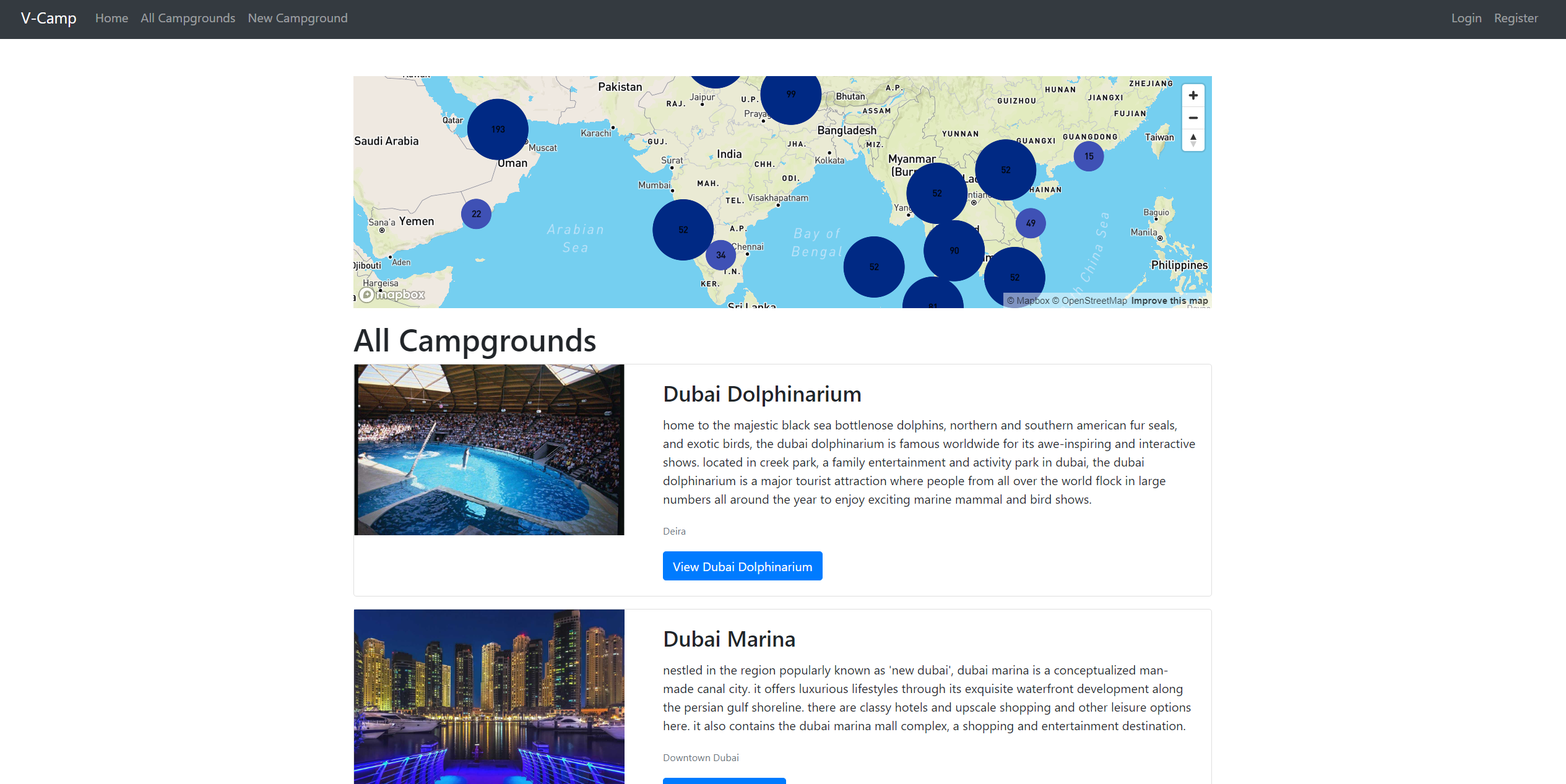
Task: Click the 15 cluster near Guangdong
Action: coord(1088,157)
